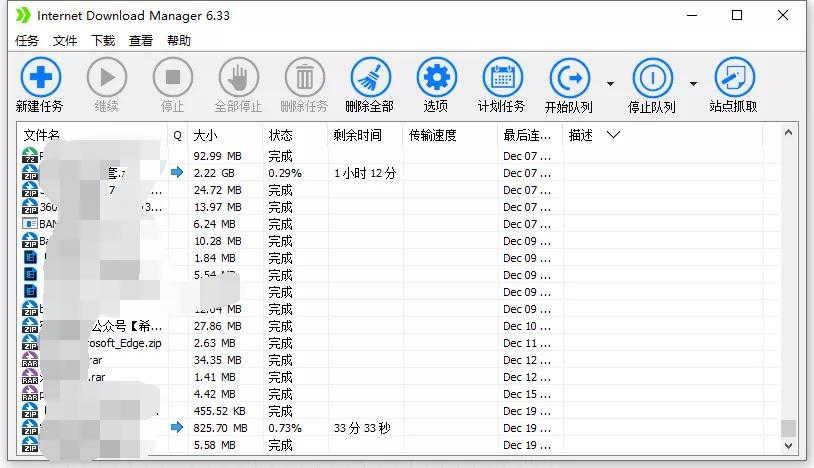The image size is (814, 468).
Task: Click the 开始队列 icon
Action: click(x=569, y=78)
